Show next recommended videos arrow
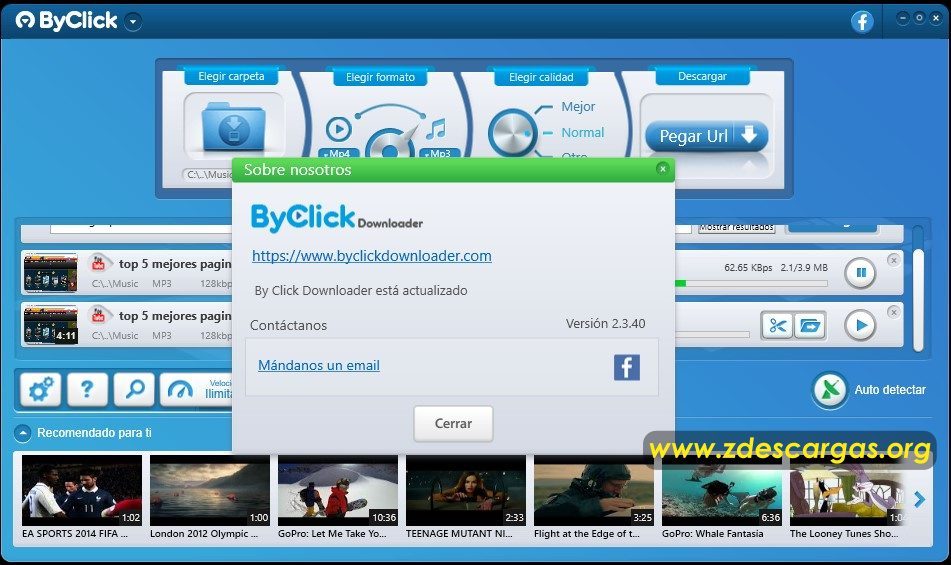Viewport: 951px width, 565px height. [919, 500]
